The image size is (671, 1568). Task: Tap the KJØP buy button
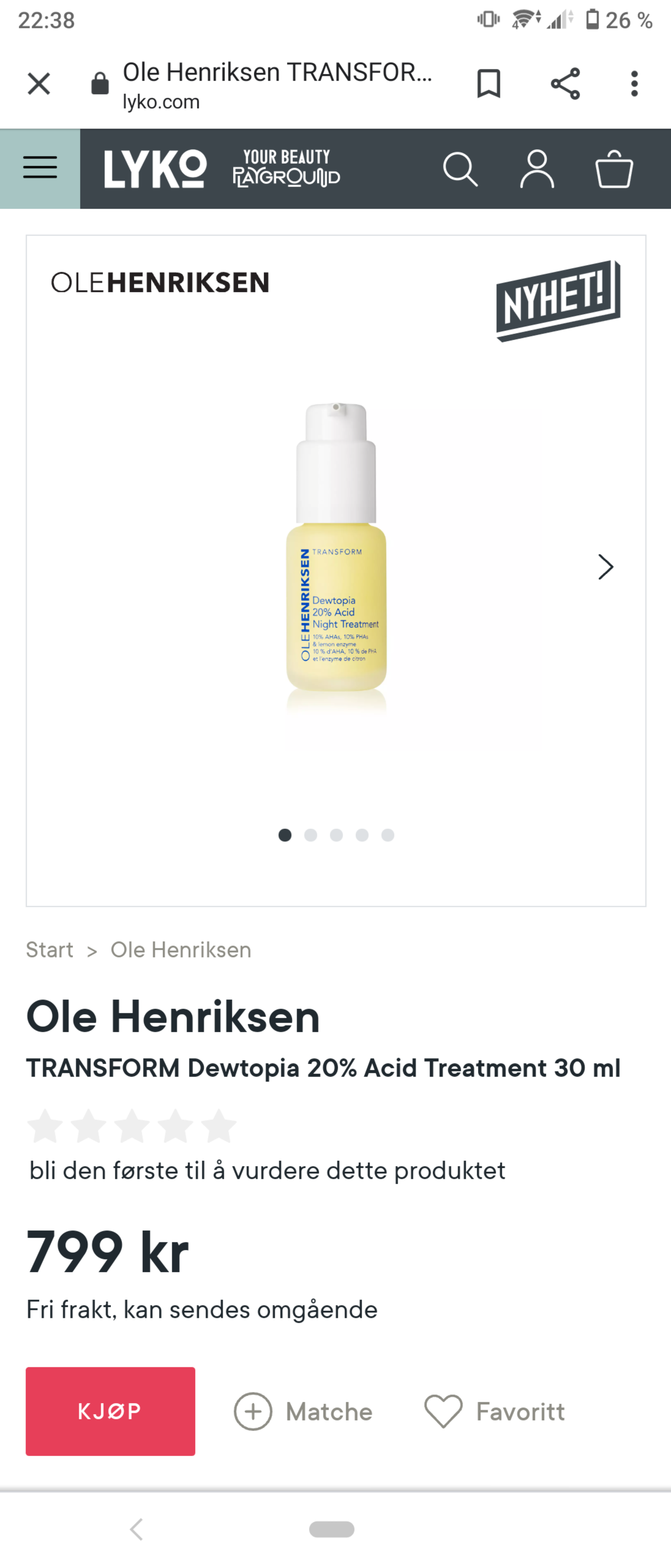click(x=110, y=1411)
